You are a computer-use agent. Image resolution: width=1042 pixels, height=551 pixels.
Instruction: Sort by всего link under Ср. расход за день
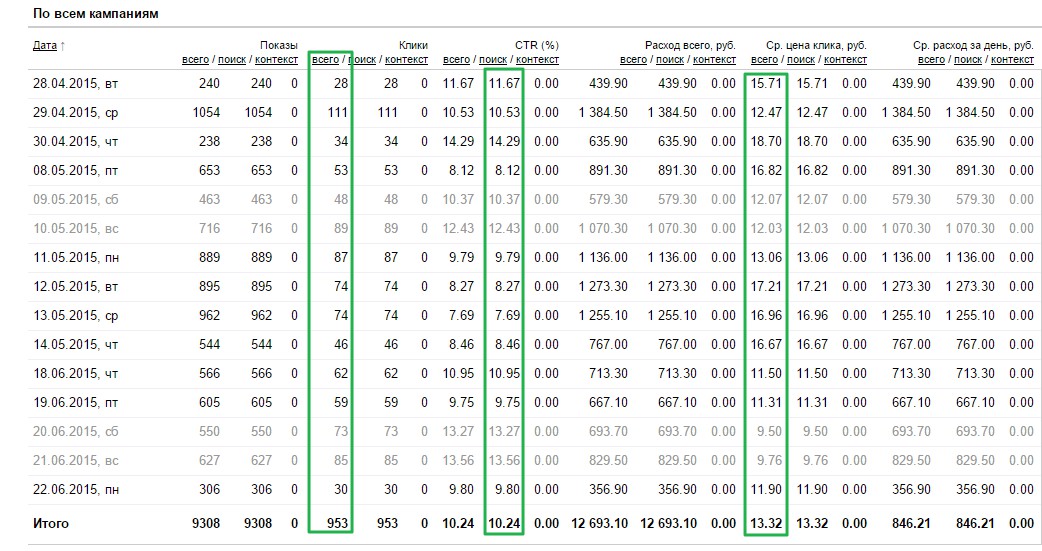(931, 59)
